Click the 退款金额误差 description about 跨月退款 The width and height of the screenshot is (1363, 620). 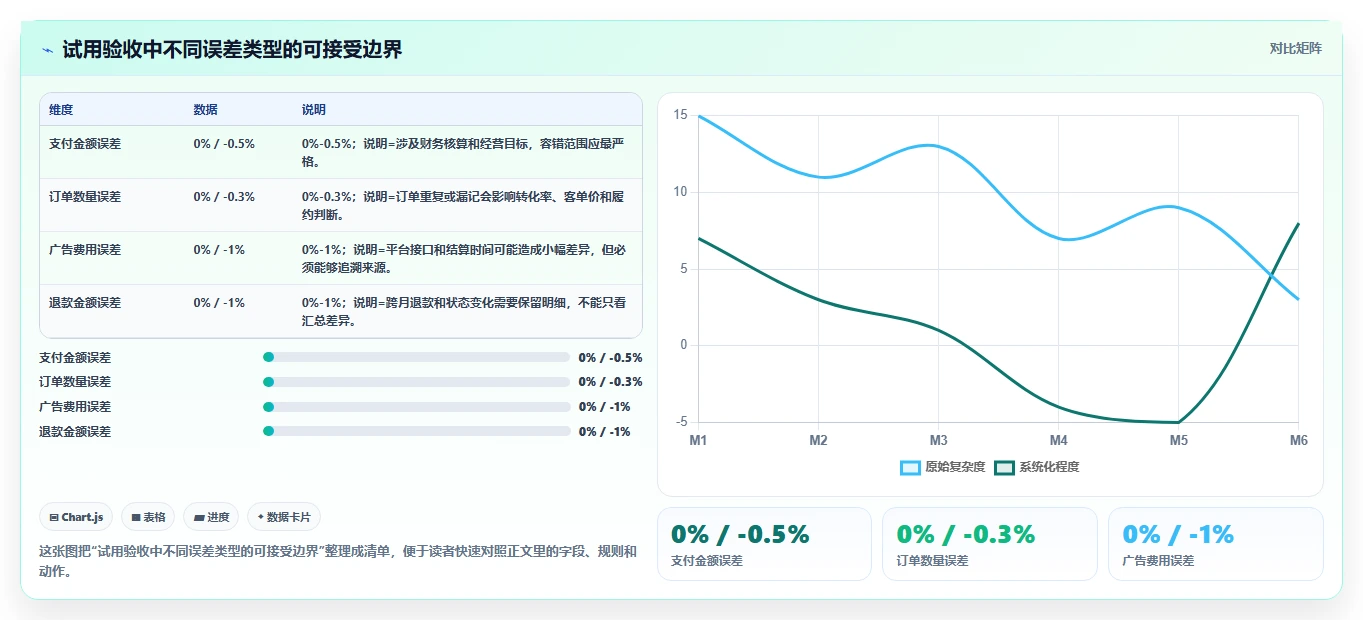coord(464,312)
